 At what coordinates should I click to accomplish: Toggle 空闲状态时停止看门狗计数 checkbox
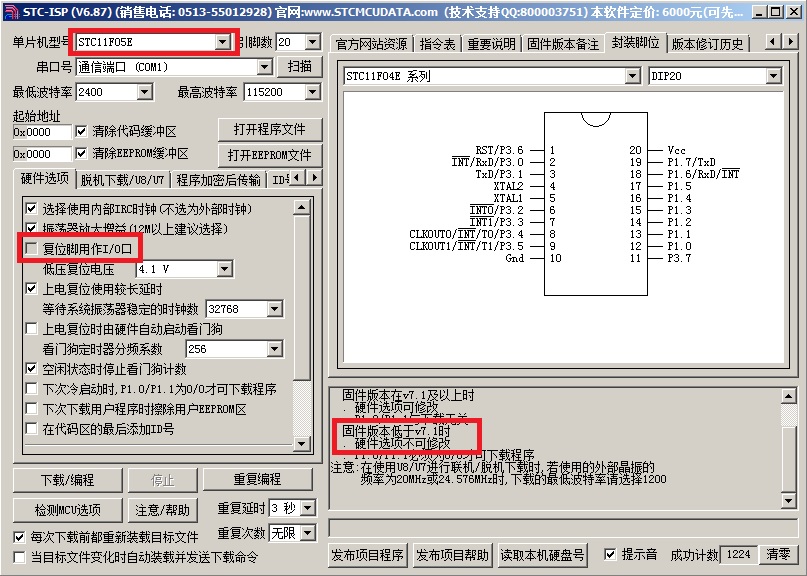pyautogui.click(x=31, y=369)
